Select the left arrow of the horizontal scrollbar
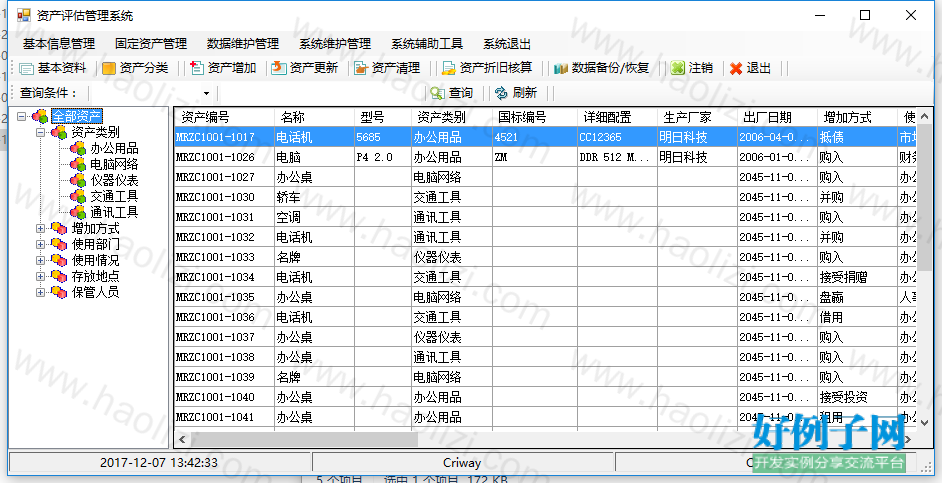942x483 pixels. pyautogui.click(x=181, y=440)
